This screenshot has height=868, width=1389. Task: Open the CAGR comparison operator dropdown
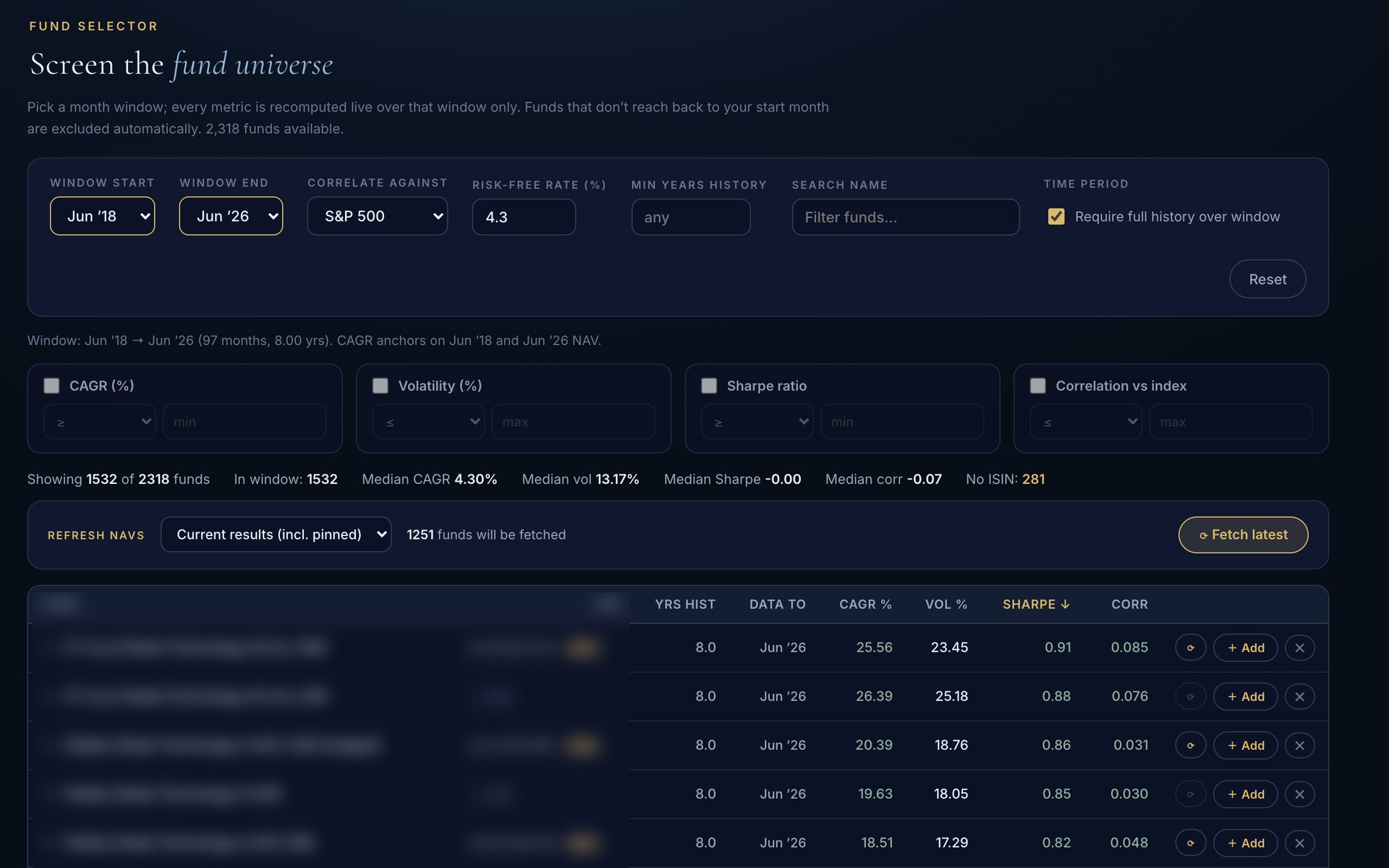[100, 422]
